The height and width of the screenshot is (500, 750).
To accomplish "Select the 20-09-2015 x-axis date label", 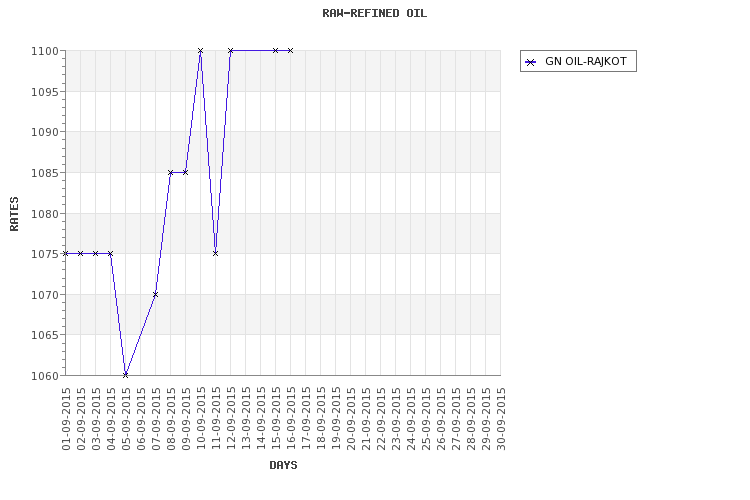I will tap(351, 419).
